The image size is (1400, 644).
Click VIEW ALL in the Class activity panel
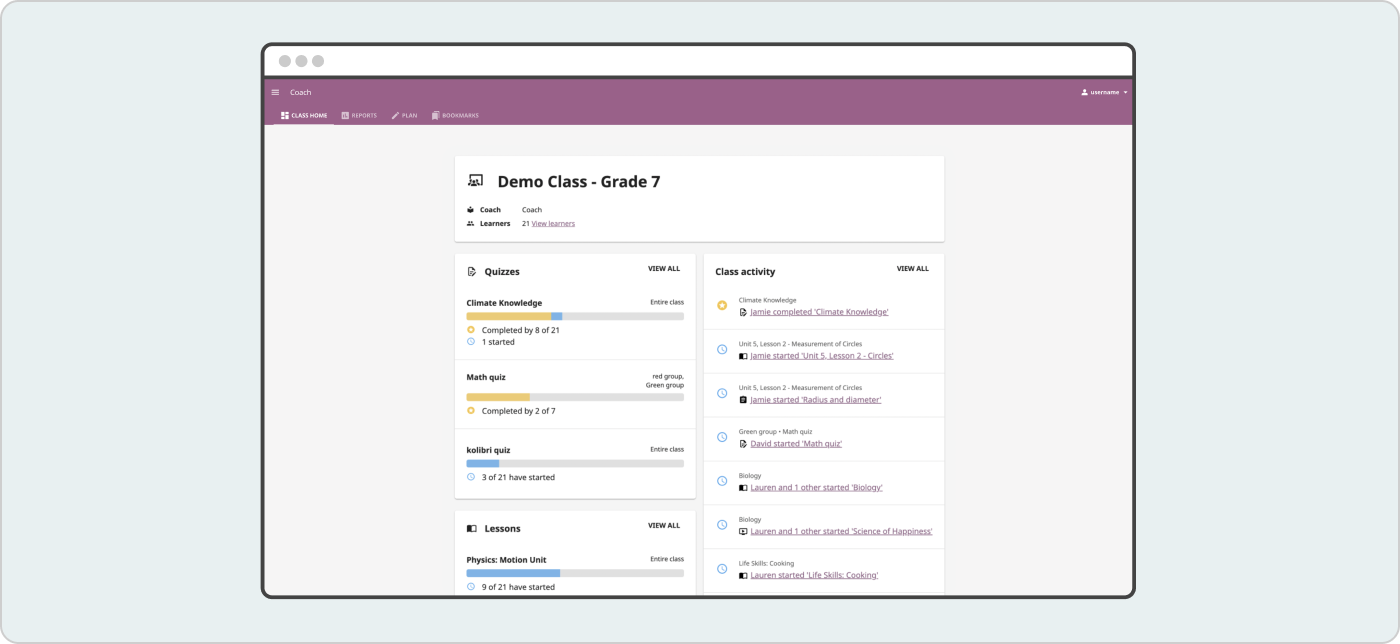[912, 268]
